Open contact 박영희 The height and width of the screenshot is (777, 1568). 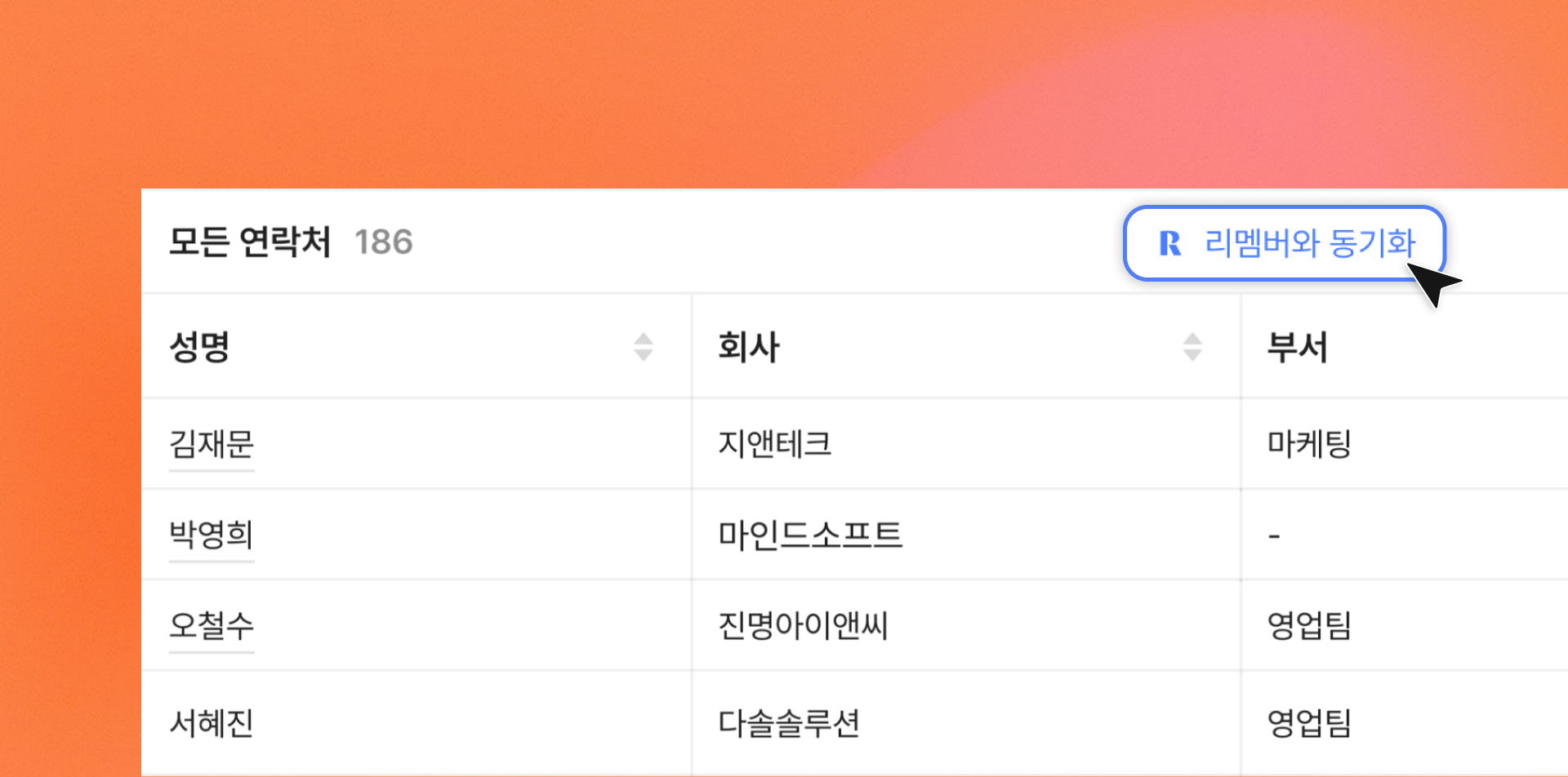tap(212, 535)
